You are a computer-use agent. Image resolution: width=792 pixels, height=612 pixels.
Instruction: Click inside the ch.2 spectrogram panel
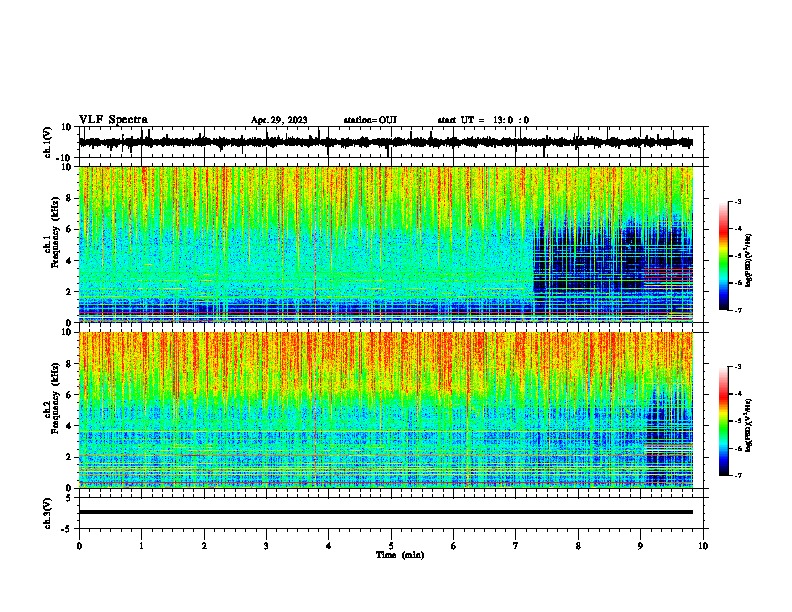385,410
